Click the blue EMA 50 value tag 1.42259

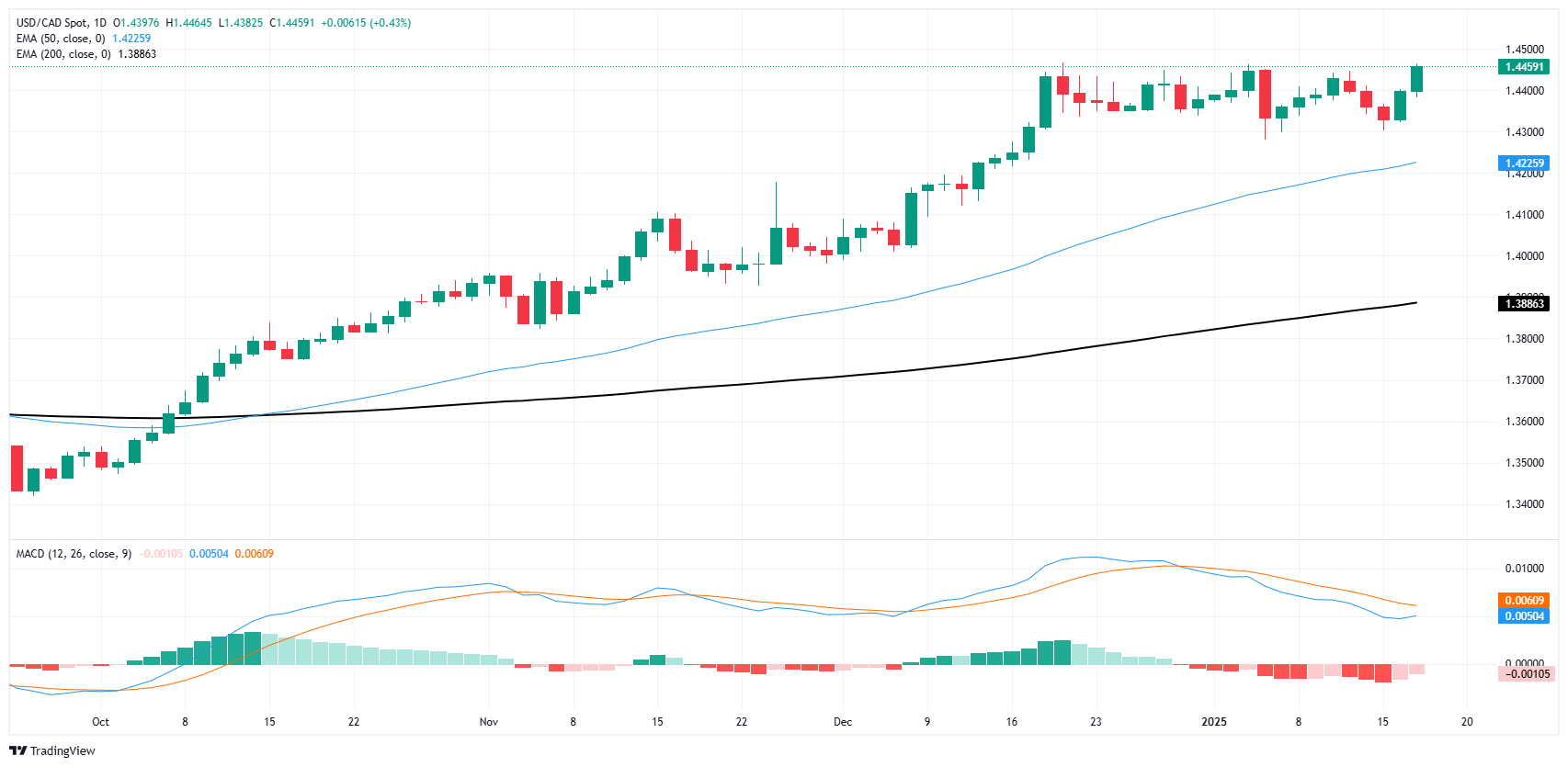tap(1523, 164)
